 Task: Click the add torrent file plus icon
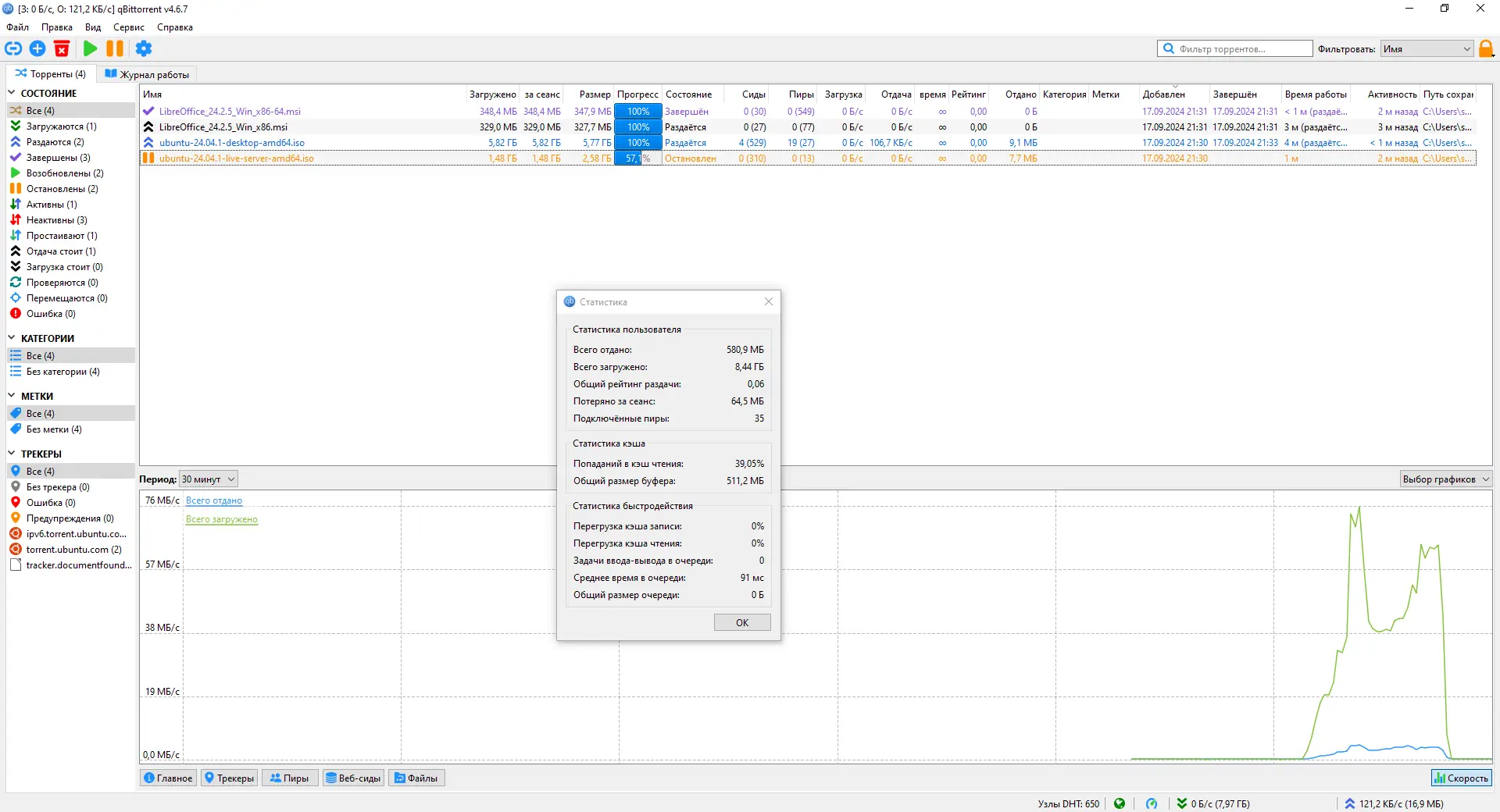click(37, 48)
